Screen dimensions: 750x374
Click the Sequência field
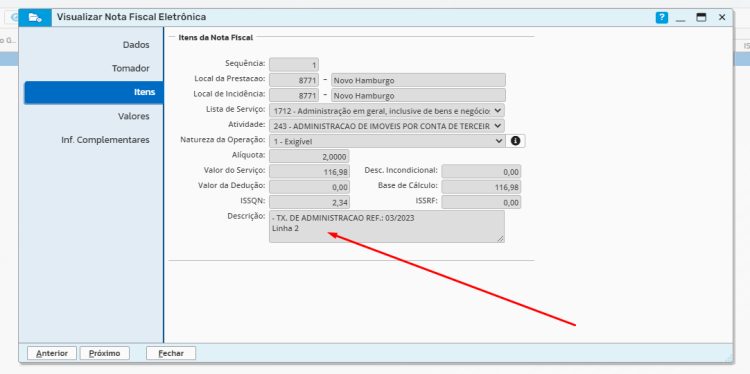[294, 65]
